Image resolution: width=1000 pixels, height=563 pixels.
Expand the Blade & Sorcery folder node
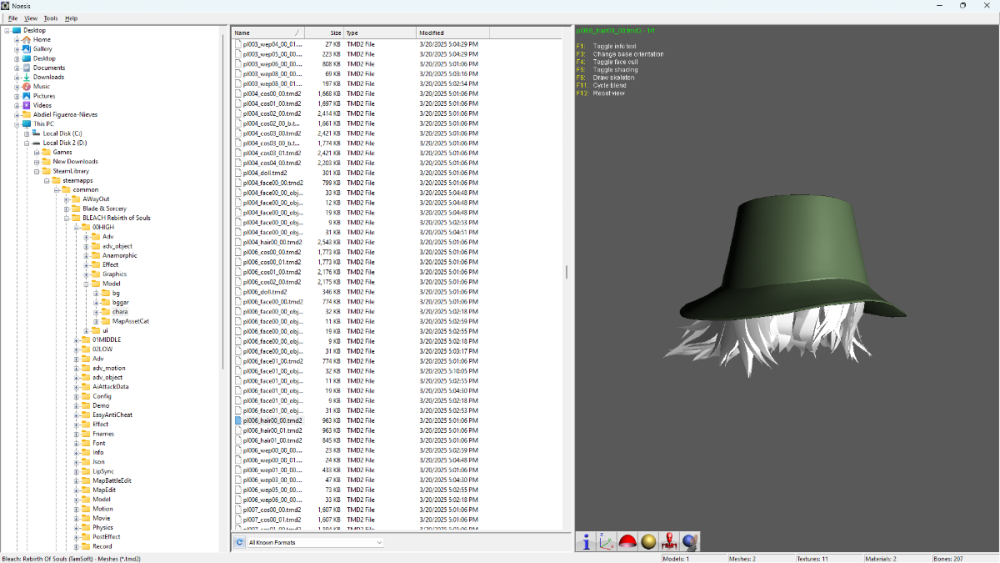66,208
